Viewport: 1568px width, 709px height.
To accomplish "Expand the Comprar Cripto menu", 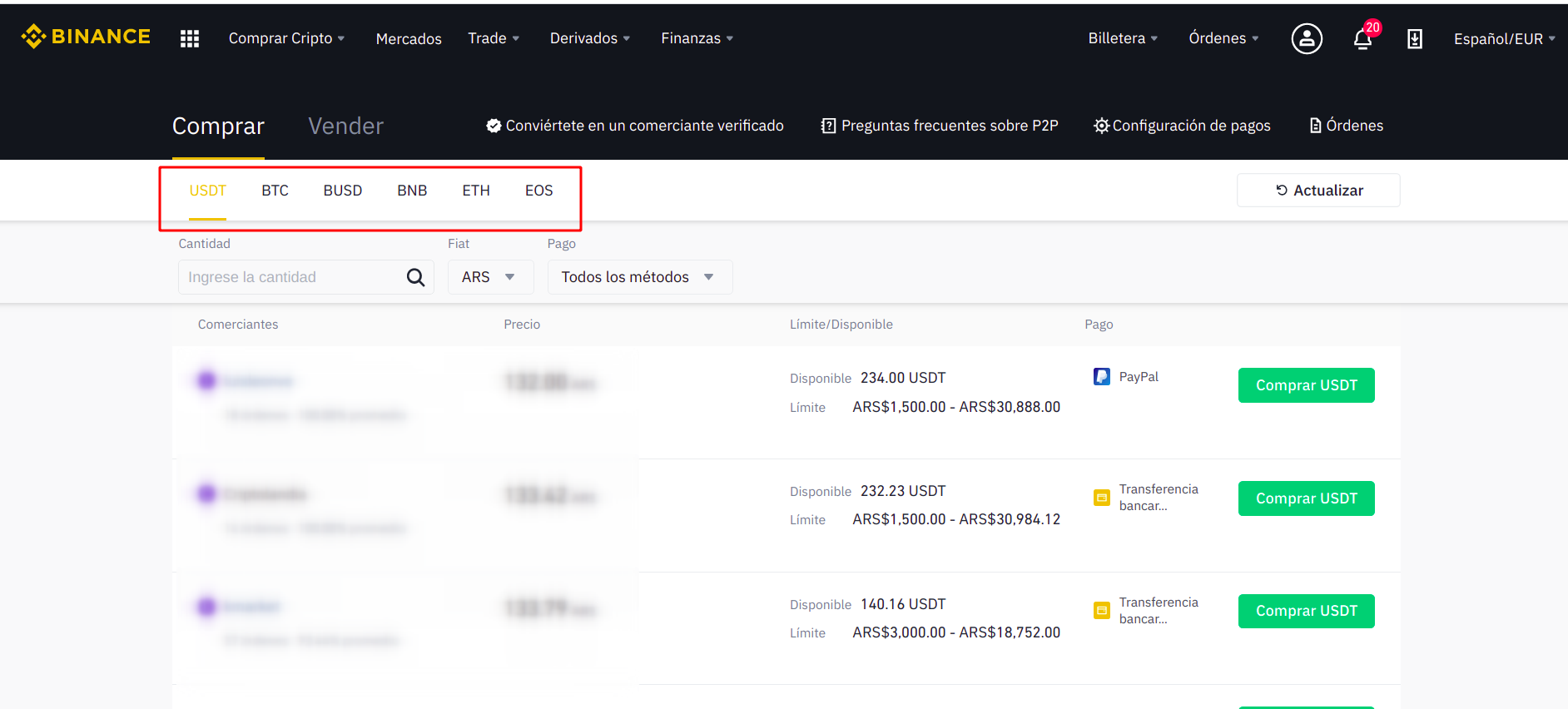I will 286,38.
